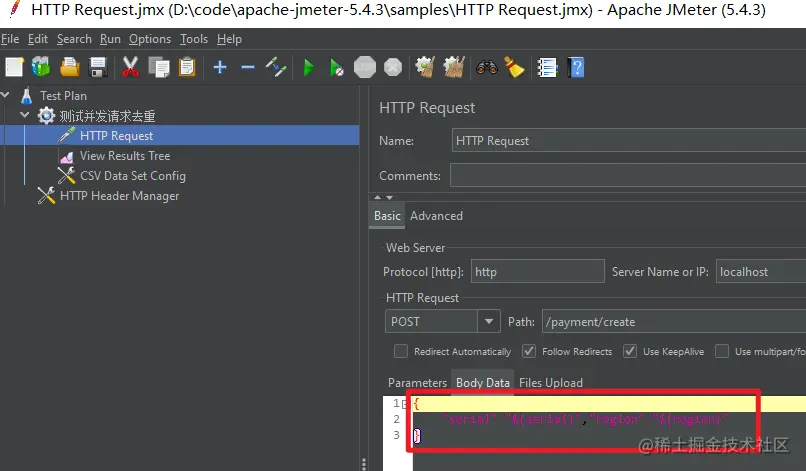Click the Copy toolbar icon
Screen dimensions: 806x471
[x=159, y=67]
